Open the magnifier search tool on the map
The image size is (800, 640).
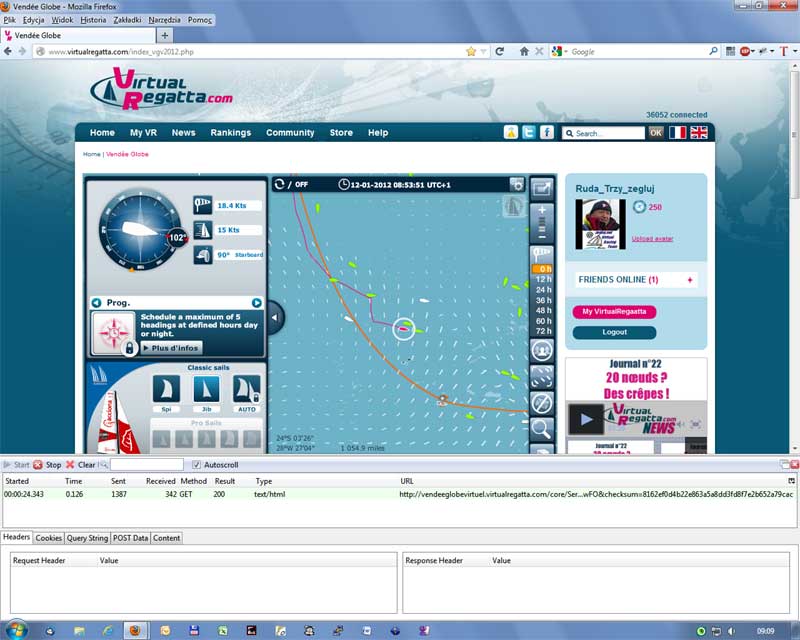[542, 429]
